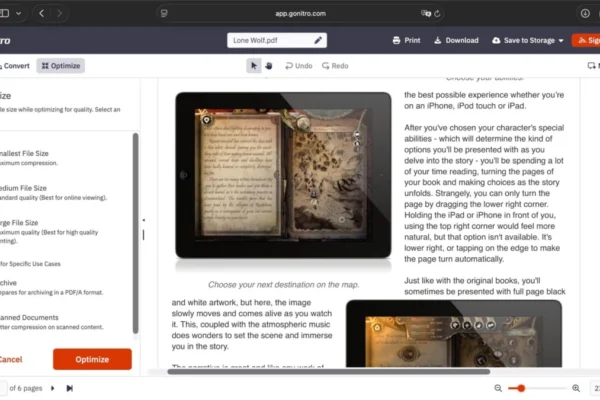Click the second tablet screenshot image
This screenshot has height=400, width=600.
(454, 333)
